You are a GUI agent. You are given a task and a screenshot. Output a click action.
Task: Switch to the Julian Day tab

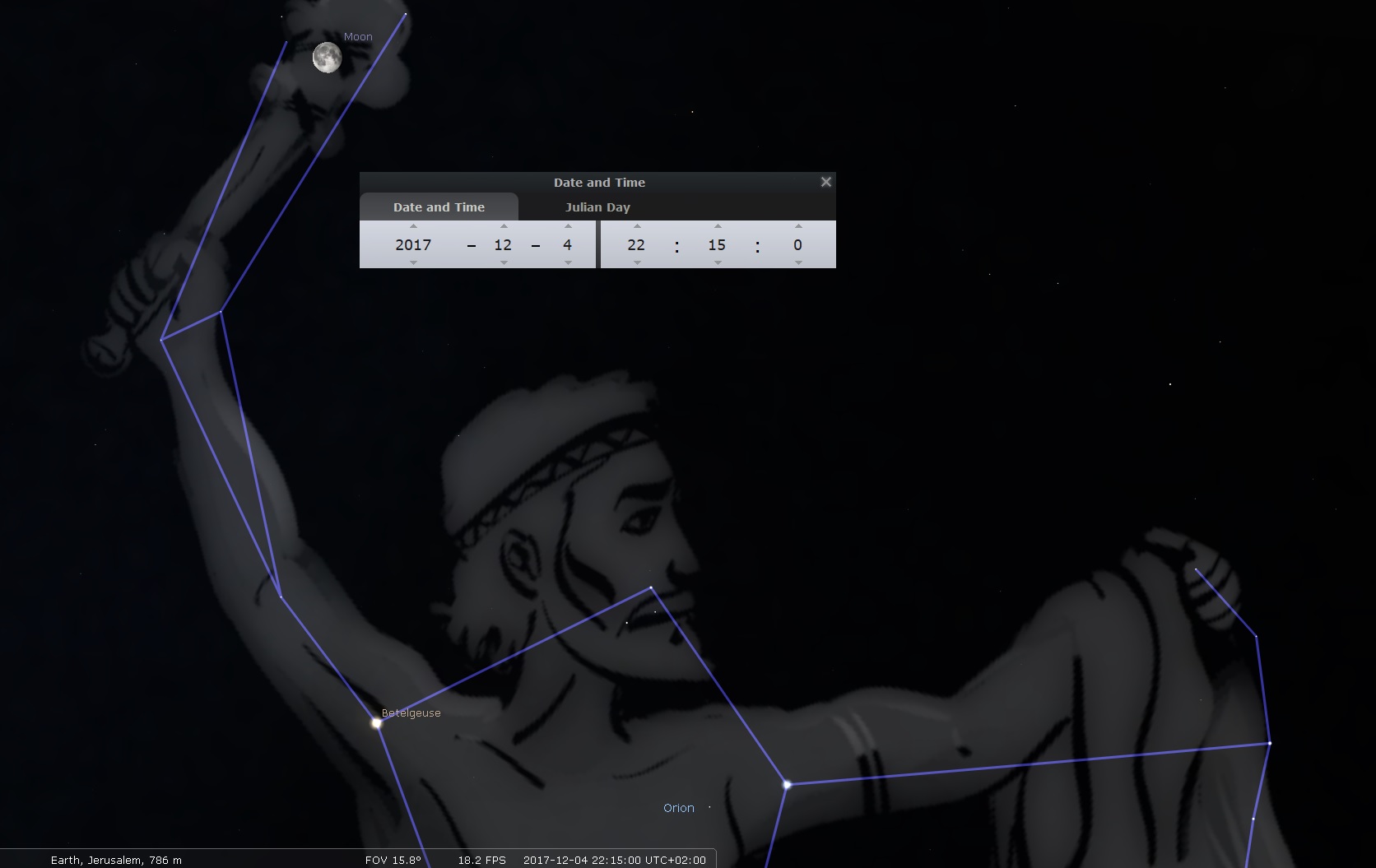point(597,207)
